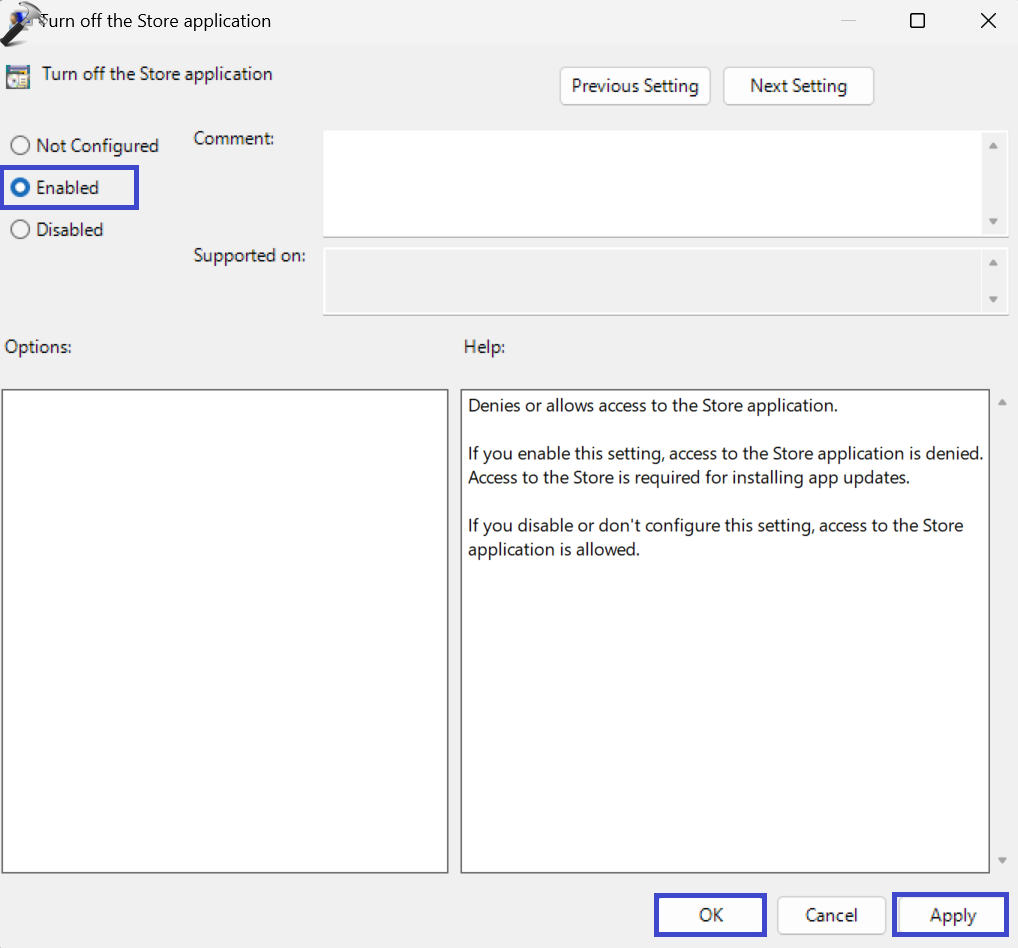Click inside the Supported on field
Screen dimensions: 1018x948
pos(652,281)
